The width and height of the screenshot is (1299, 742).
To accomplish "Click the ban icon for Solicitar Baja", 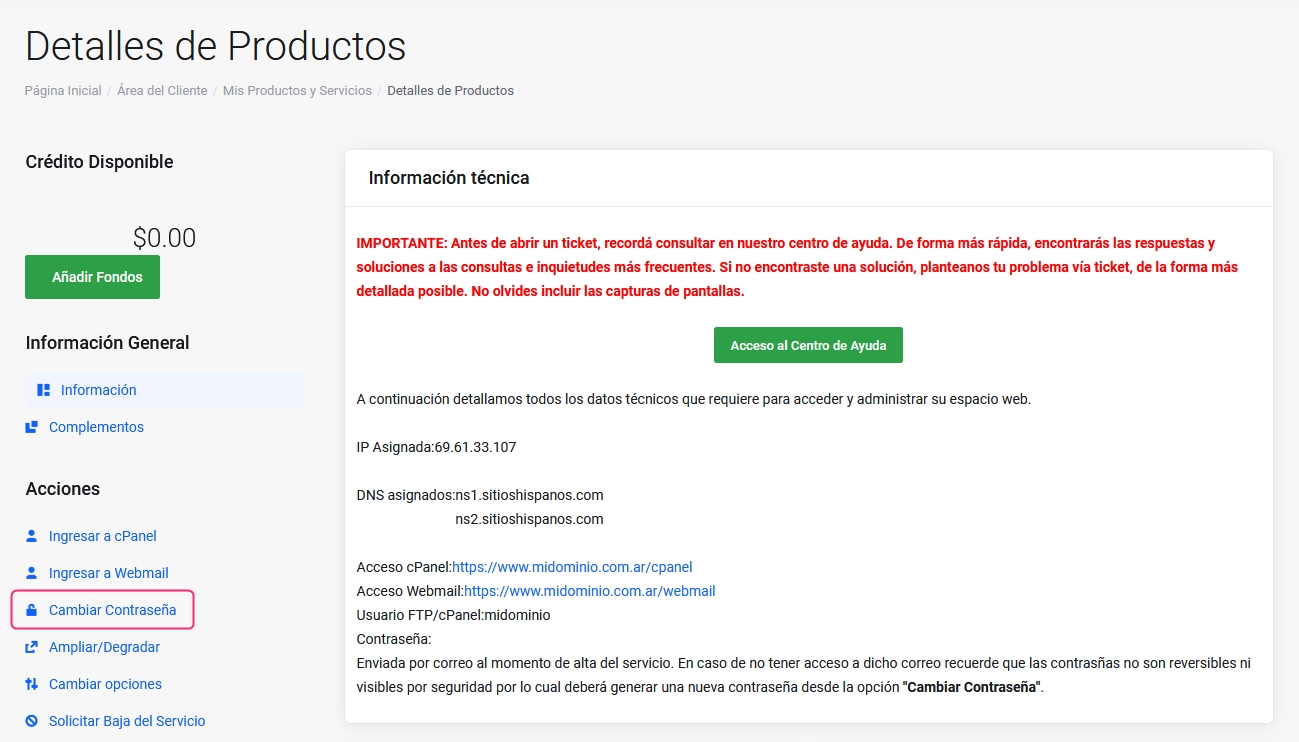I will (x=31, y=721).
